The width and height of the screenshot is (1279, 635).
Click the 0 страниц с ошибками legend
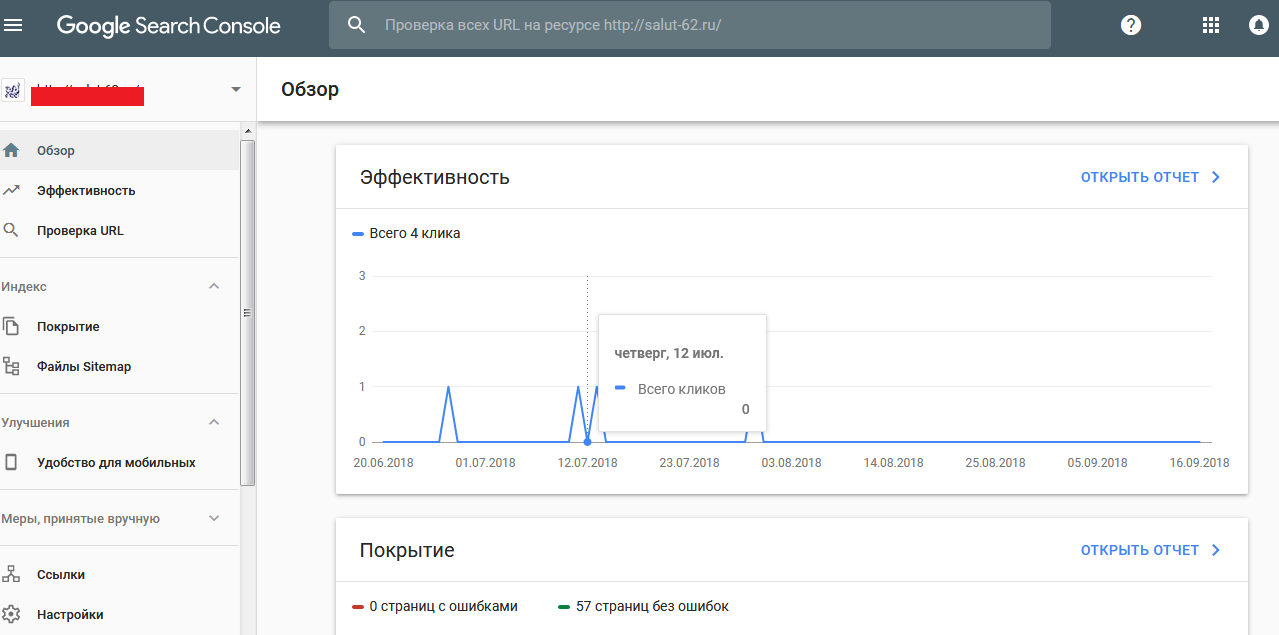click(435, 606)
